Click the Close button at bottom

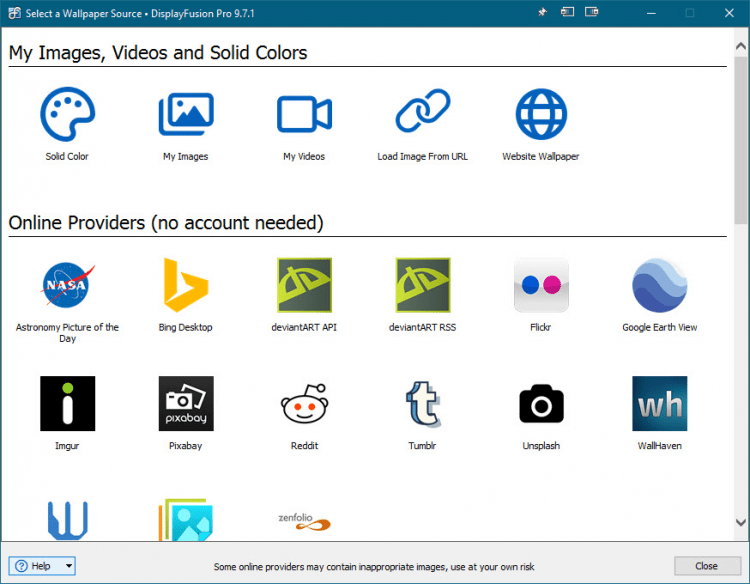[x=707, y=566]
